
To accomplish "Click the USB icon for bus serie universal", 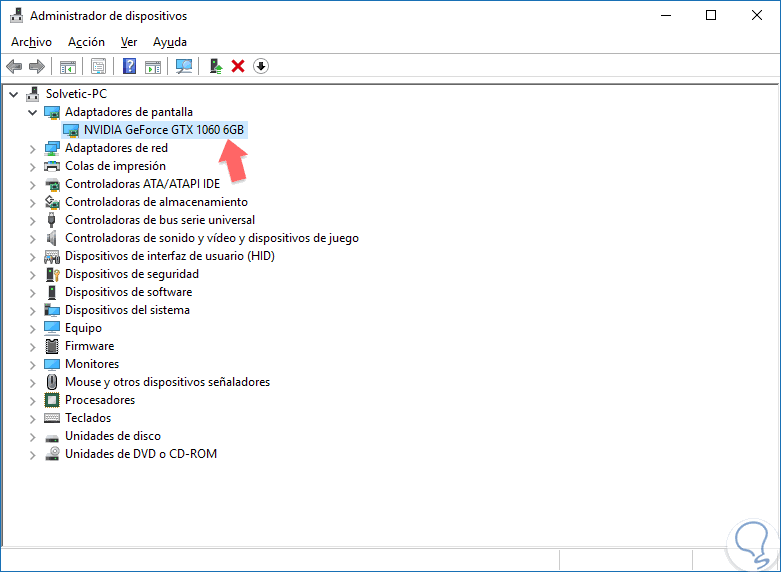I will point(51,220).
